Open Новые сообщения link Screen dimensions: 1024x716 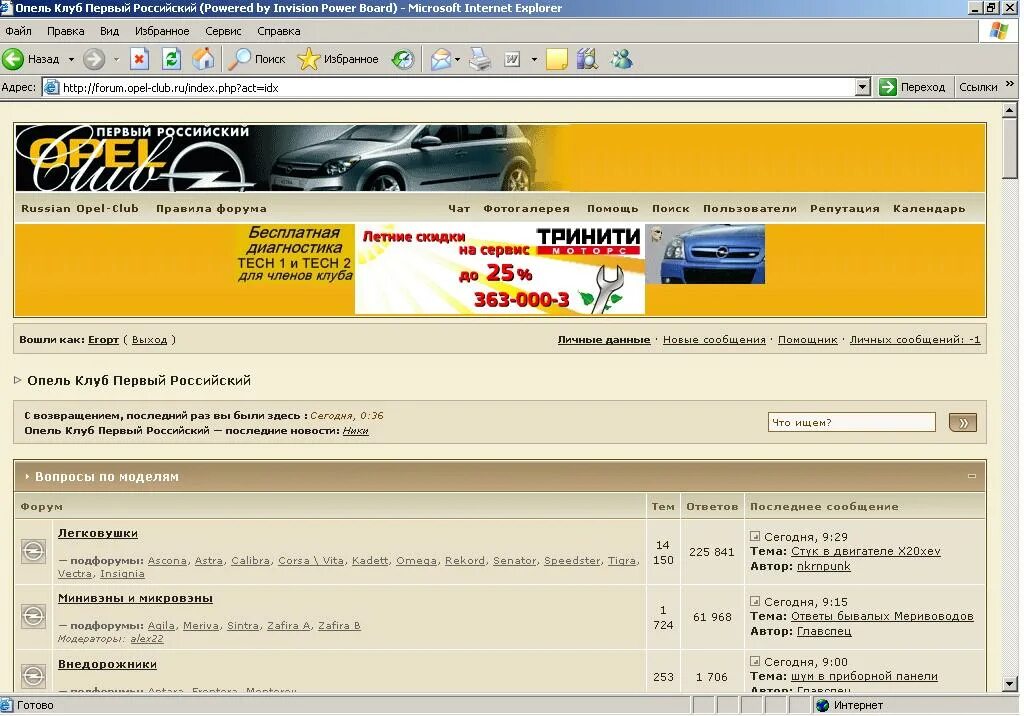point(714,340)
